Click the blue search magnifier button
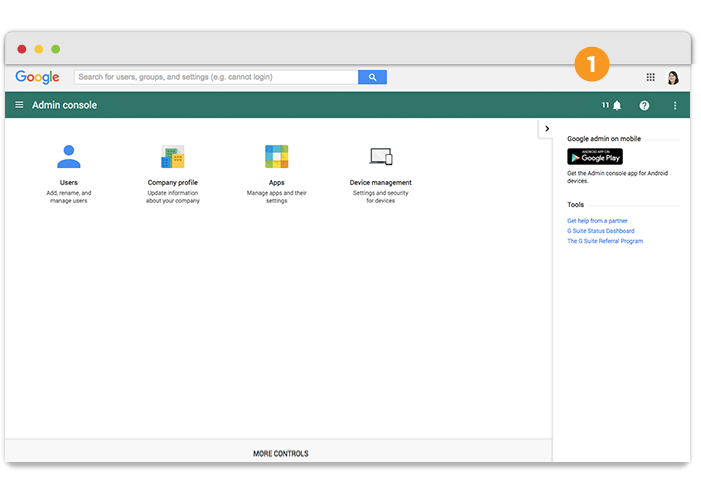Image resolution: width=701 pixels, height=500 pixels. click(x=372, y=77)
